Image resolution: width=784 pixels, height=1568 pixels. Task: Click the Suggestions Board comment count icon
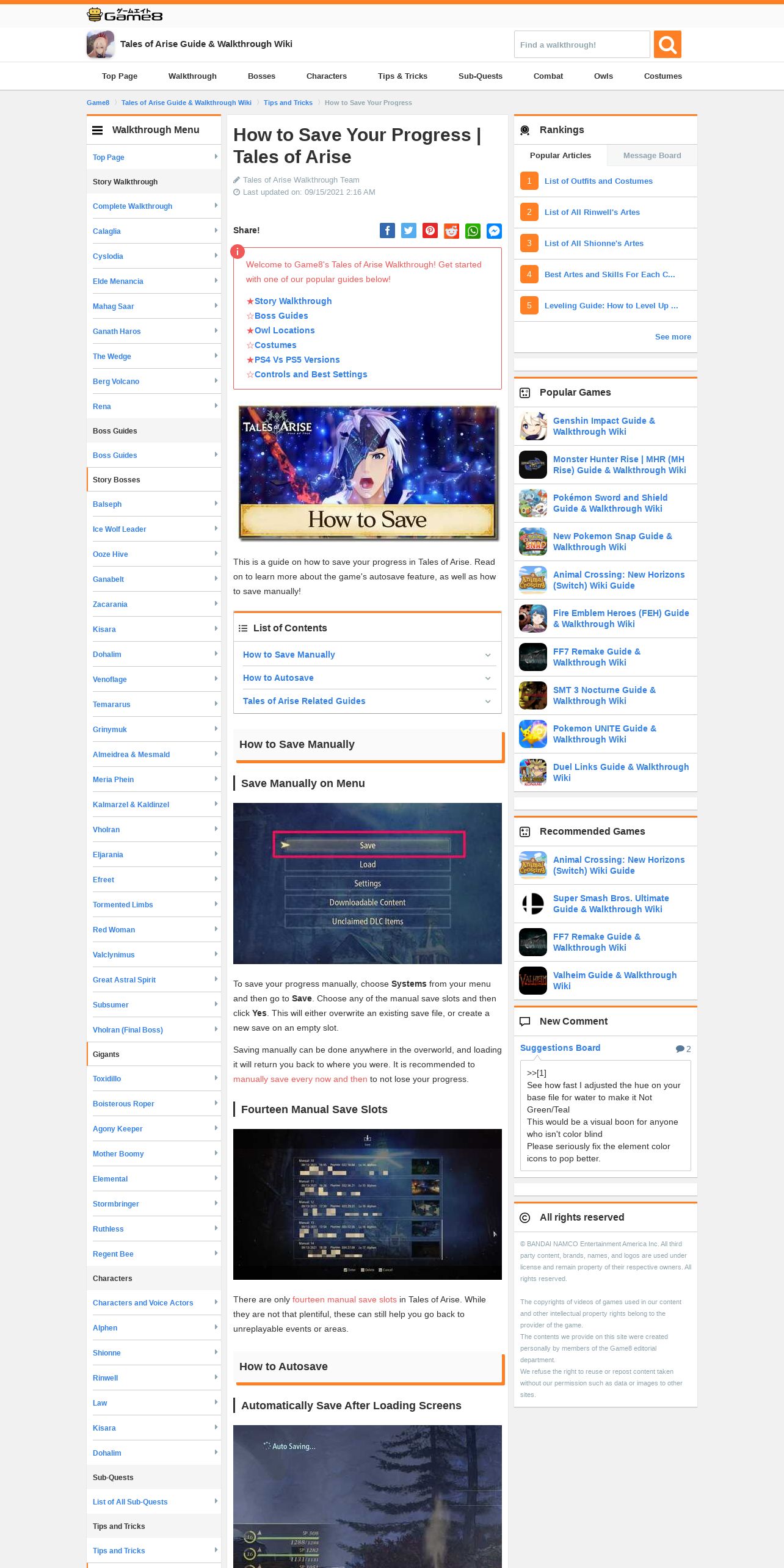[x=680, y=1049]
